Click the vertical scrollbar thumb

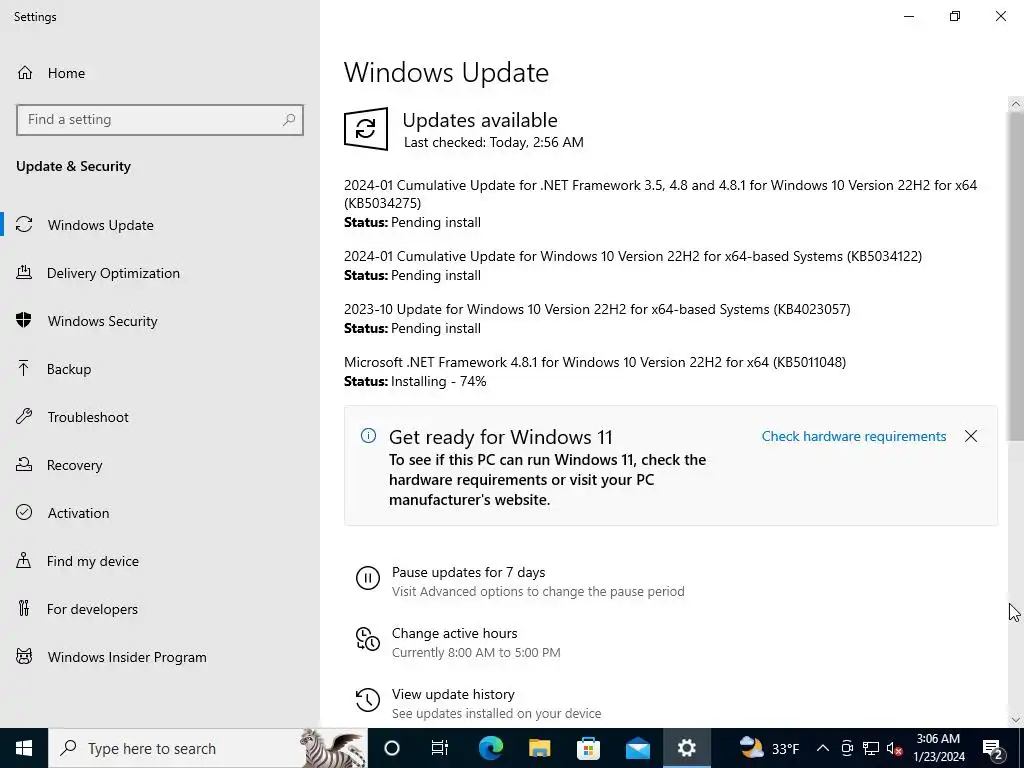tap(1016, 276)
